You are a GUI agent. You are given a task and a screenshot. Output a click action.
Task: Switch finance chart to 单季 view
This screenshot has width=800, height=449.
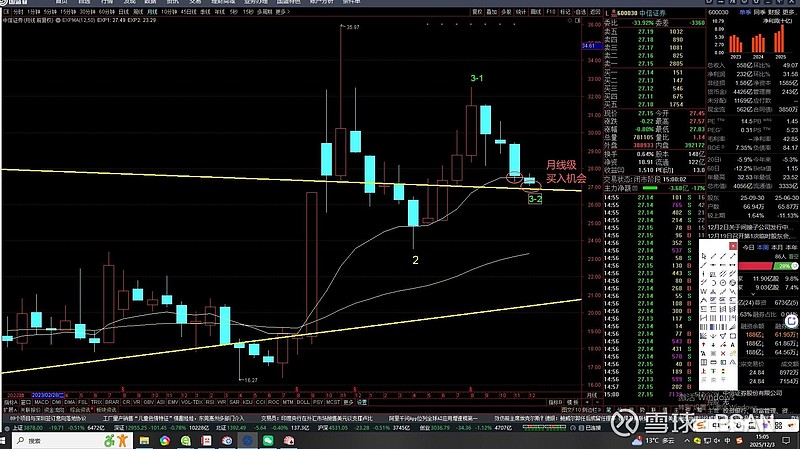tap(745, 12)
